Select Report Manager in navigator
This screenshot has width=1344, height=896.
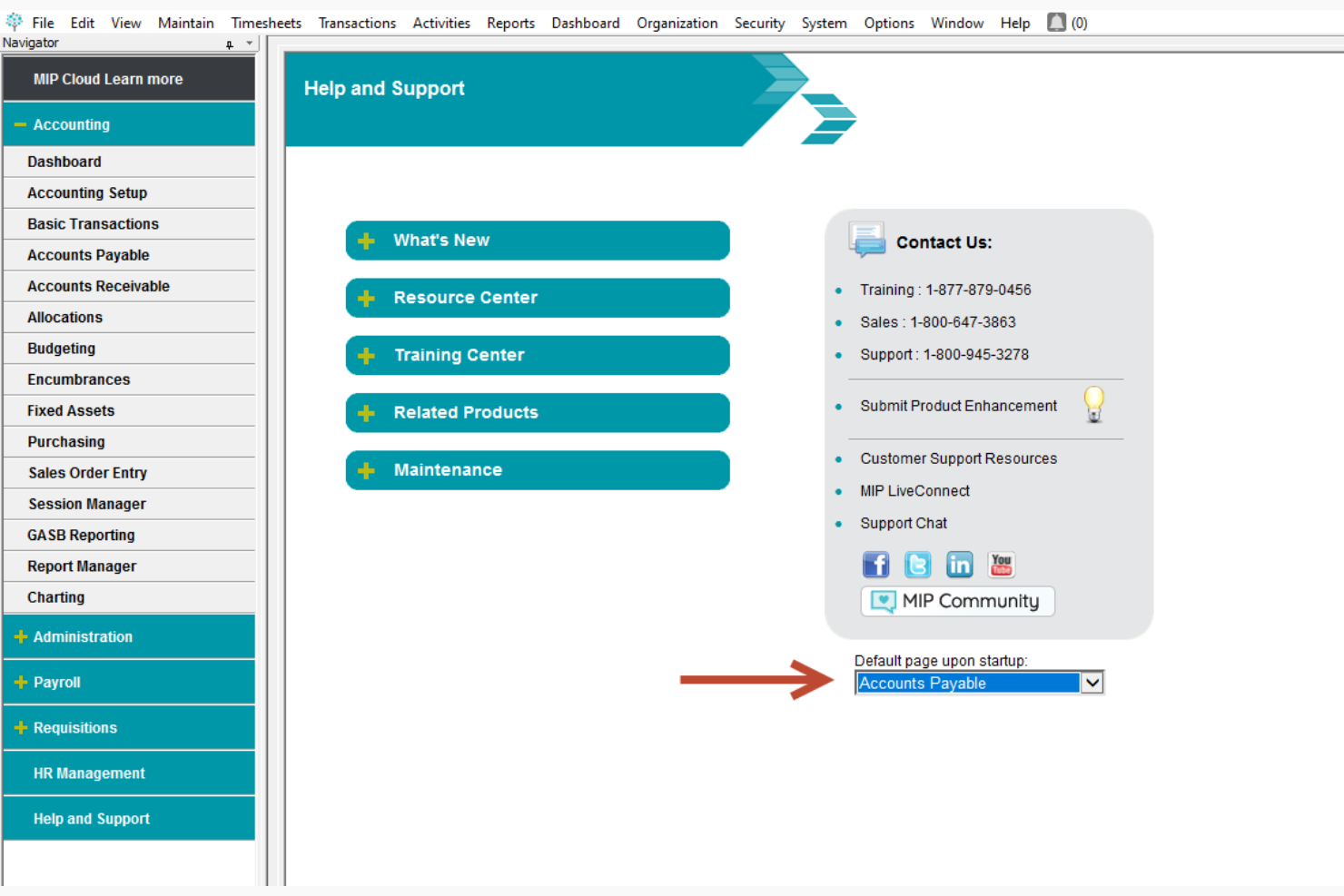[x=129, y=566]
